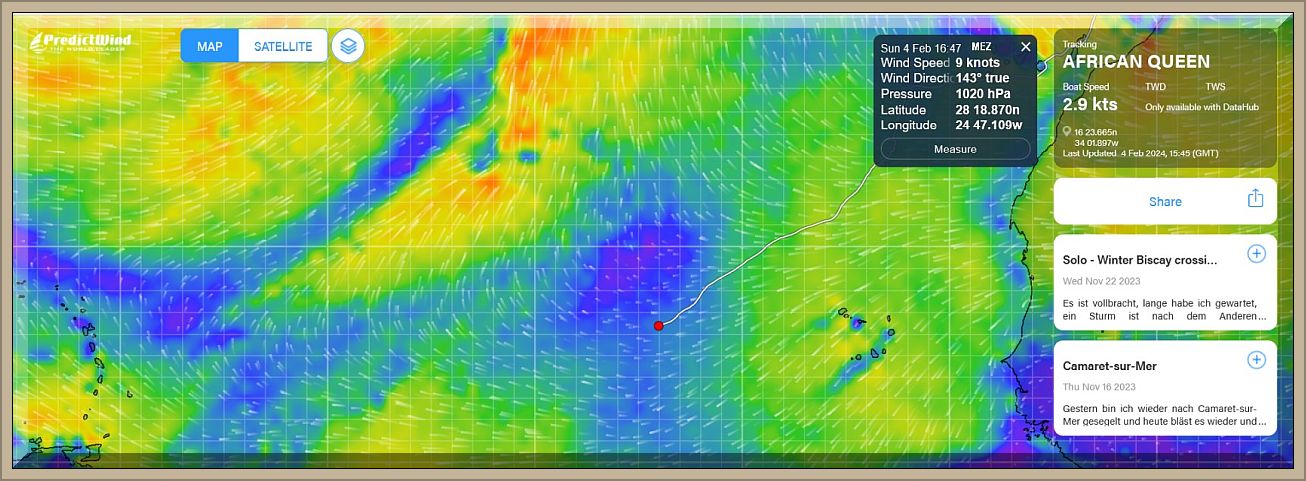Image resolution: width=1306 pixels, height=481 pixels.
Task: Open the Solo - Winter Biscay crossing title
Action: tap(1140, 260)
